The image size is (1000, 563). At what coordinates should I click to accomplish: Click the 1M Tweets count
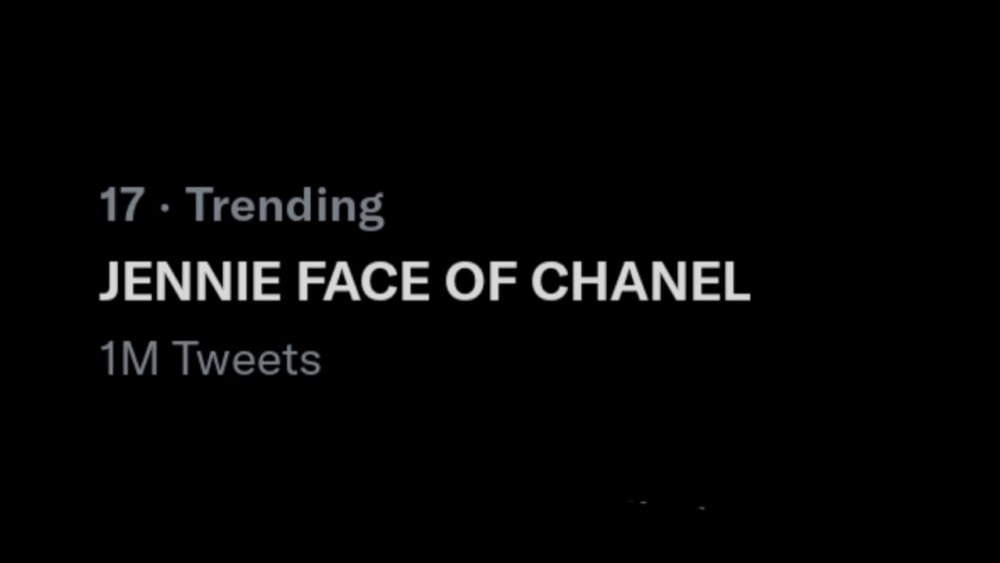point(210,359)
